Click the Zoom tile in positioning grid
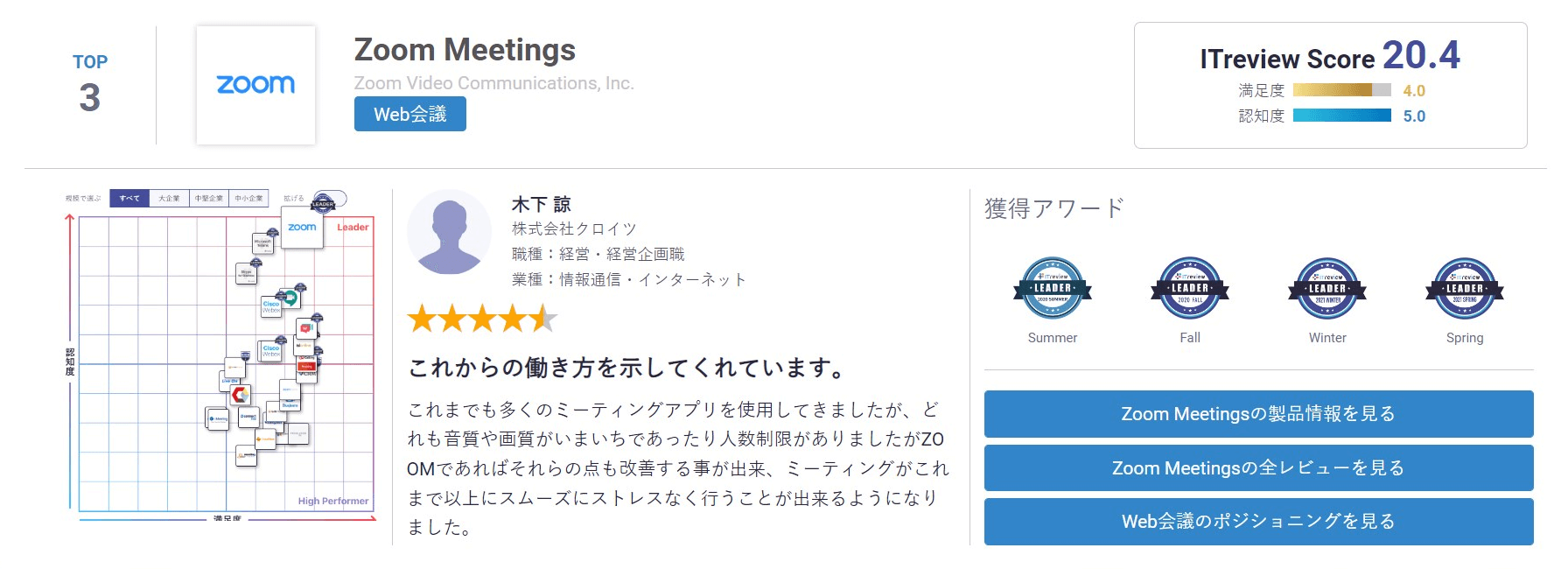This screenshot has width=1568, height=569. coord(302,228)
